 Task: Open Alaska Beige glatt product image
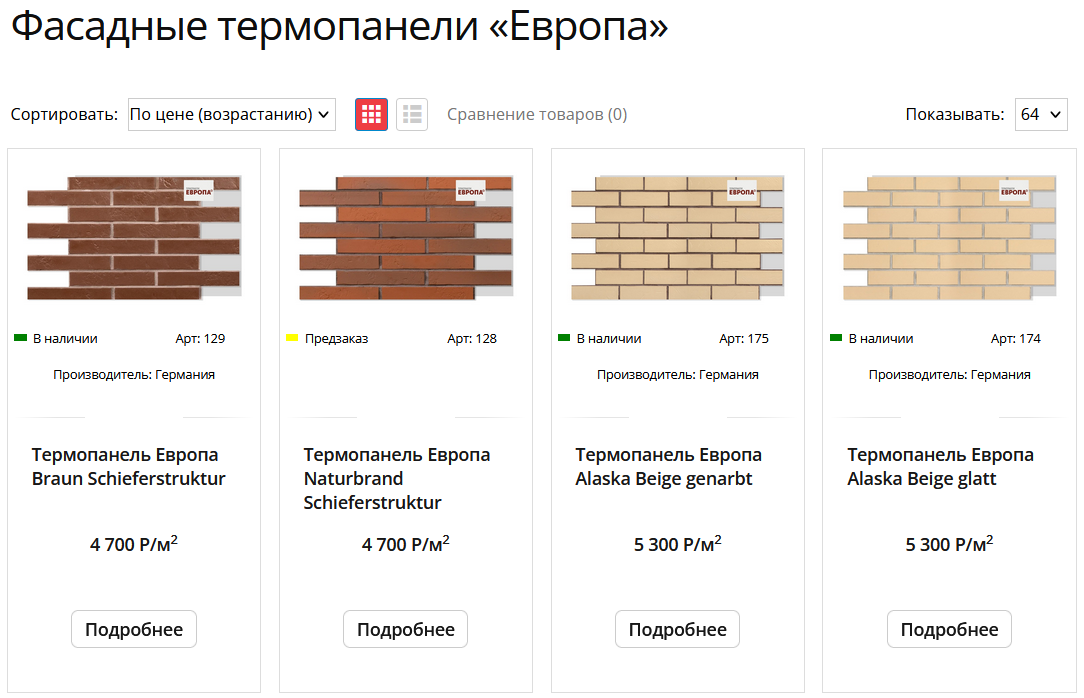click(x=949, y=238)
